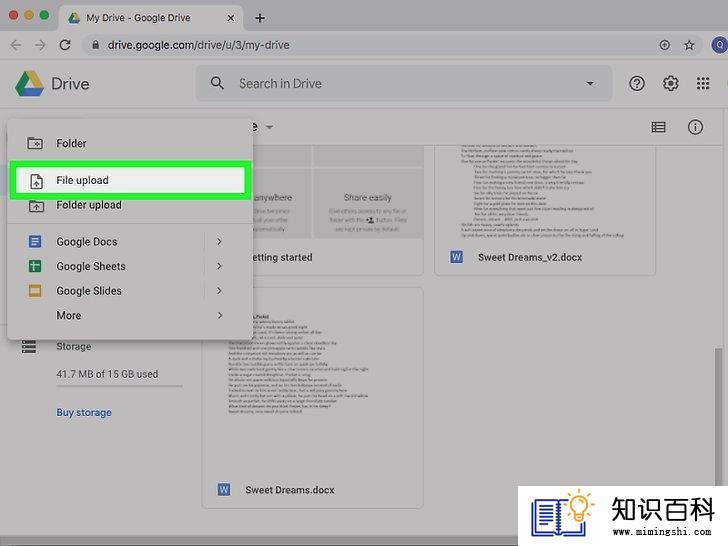Click the Storage stack icon in sidebar
Viewport: 728px width, 546px height.
29,346
